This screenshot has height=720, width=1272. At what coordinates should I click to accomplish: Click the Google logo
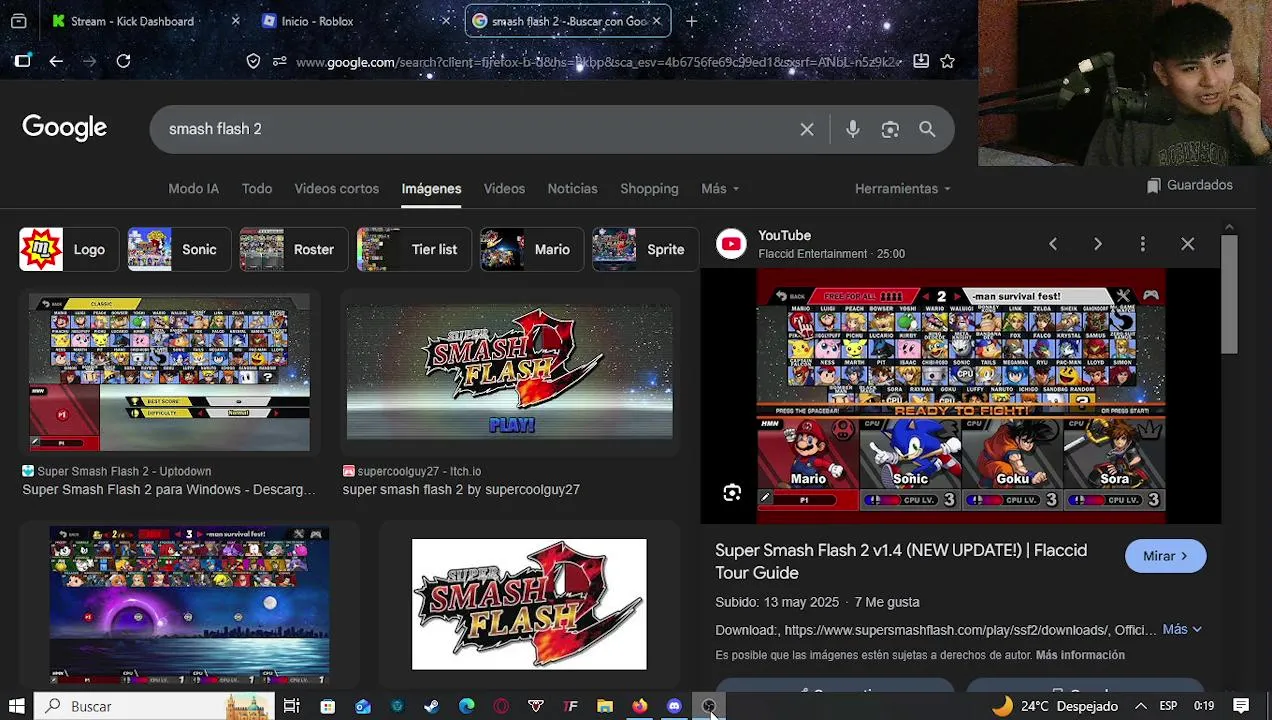[x=64, y=128]
